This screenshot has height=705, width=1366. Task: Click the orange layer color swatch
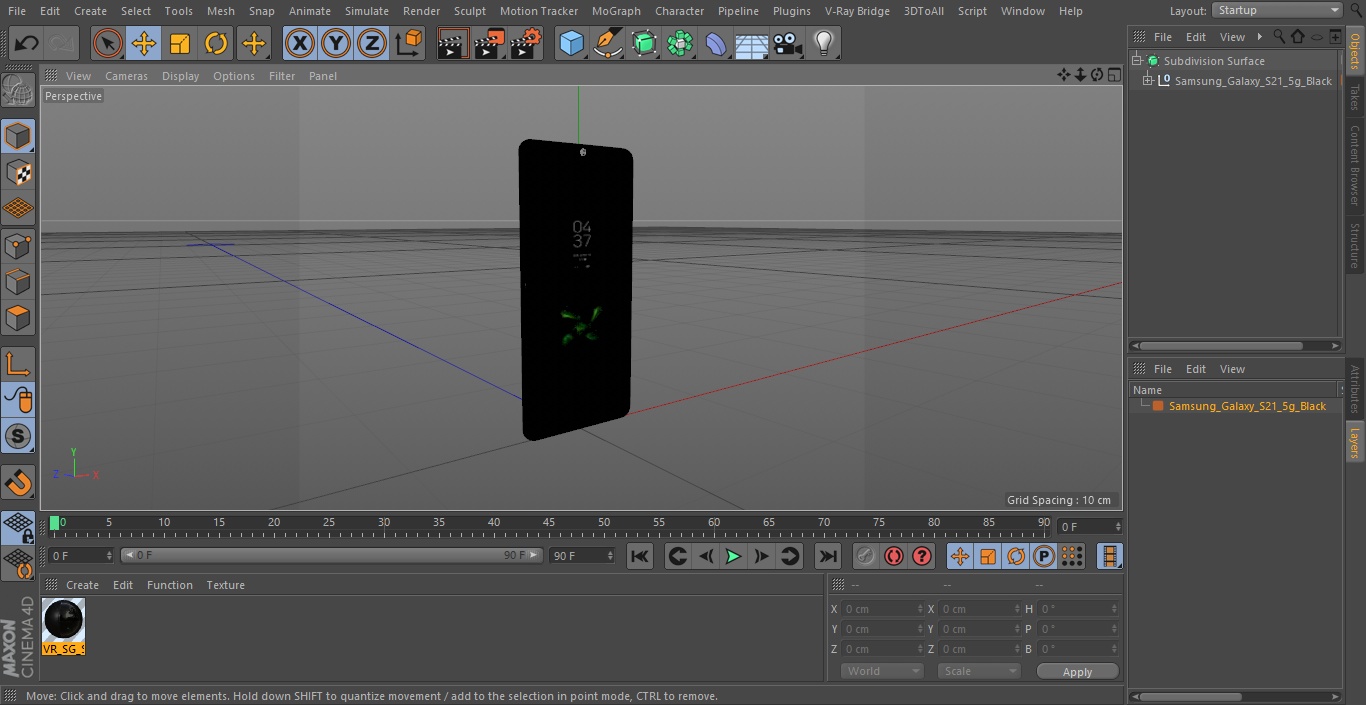(1158, 406)
